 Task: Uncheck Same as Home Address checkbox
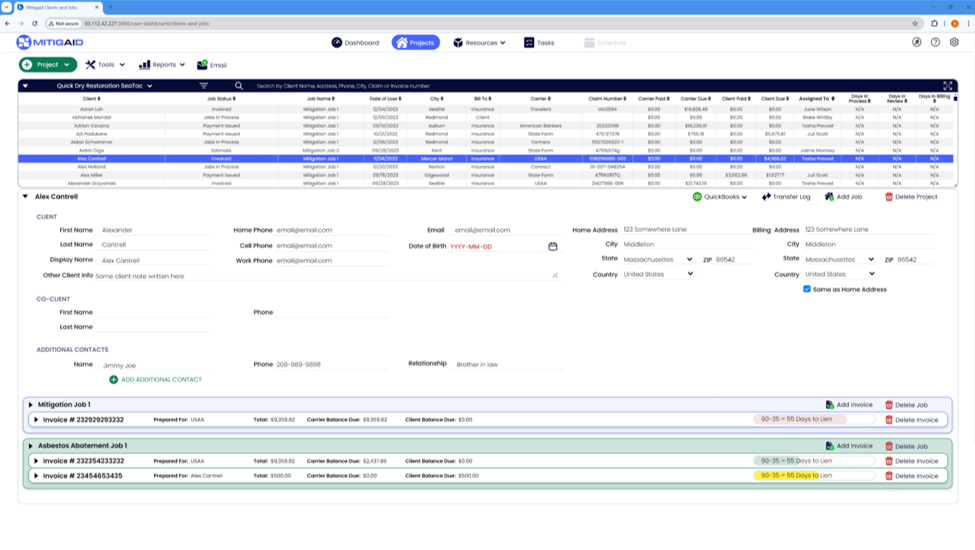point(807,289)
